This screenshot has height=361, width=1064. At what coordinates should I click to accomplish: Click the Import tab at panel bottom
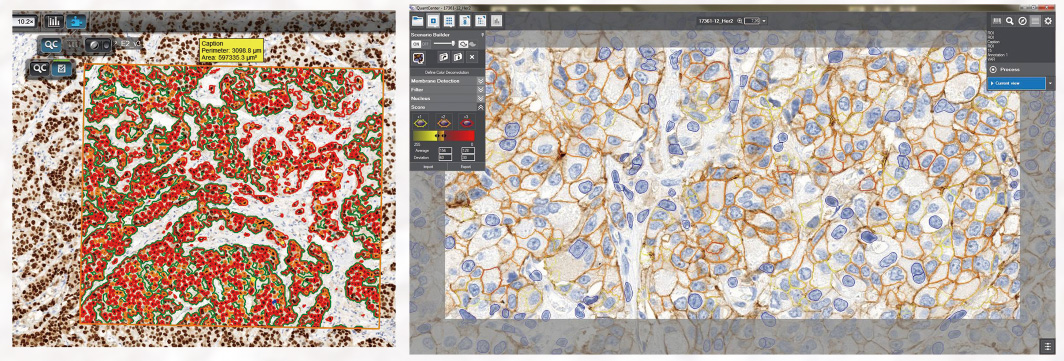pos(428,166)
